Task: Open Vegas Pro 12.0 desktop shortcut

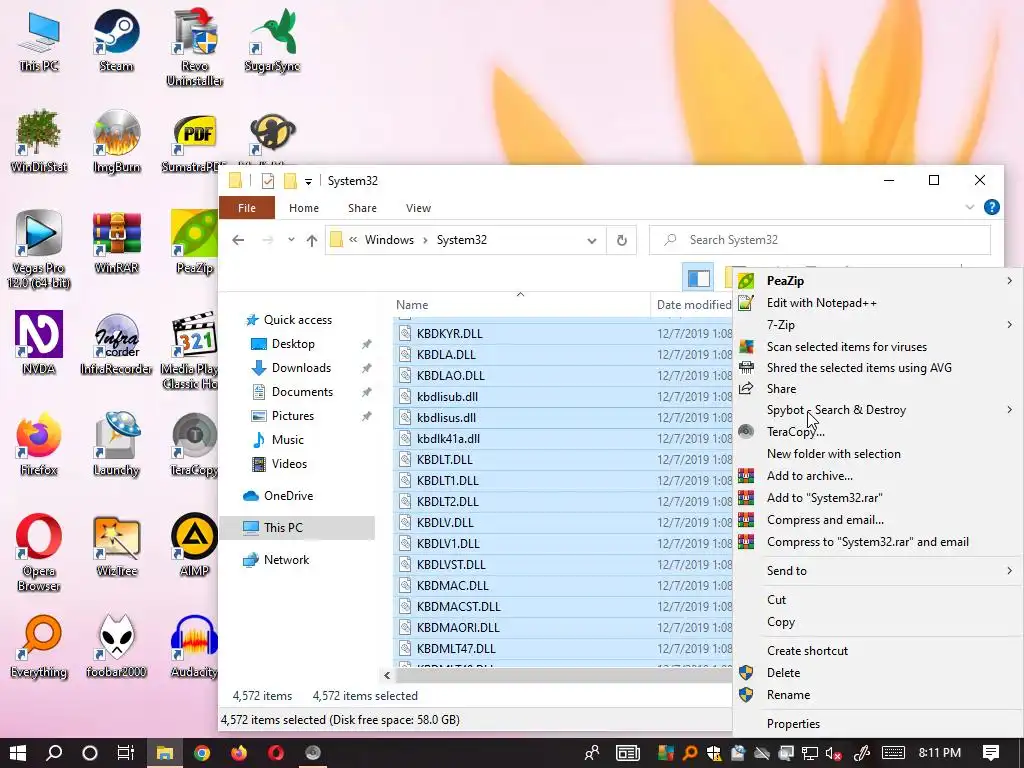Action: pos(39,249)
